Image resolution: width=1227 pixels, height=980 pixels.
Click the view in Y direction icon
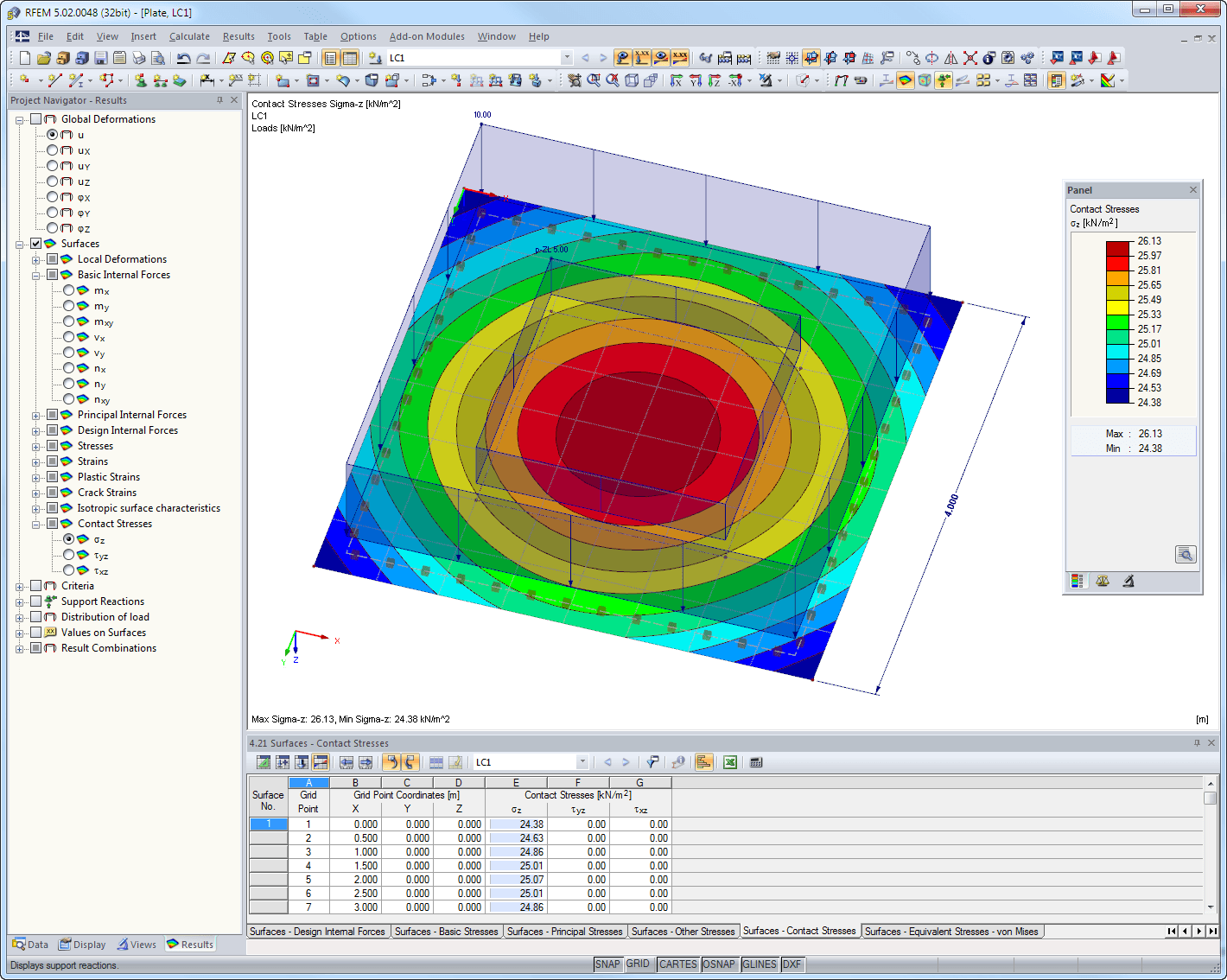[x=695, y=80]
